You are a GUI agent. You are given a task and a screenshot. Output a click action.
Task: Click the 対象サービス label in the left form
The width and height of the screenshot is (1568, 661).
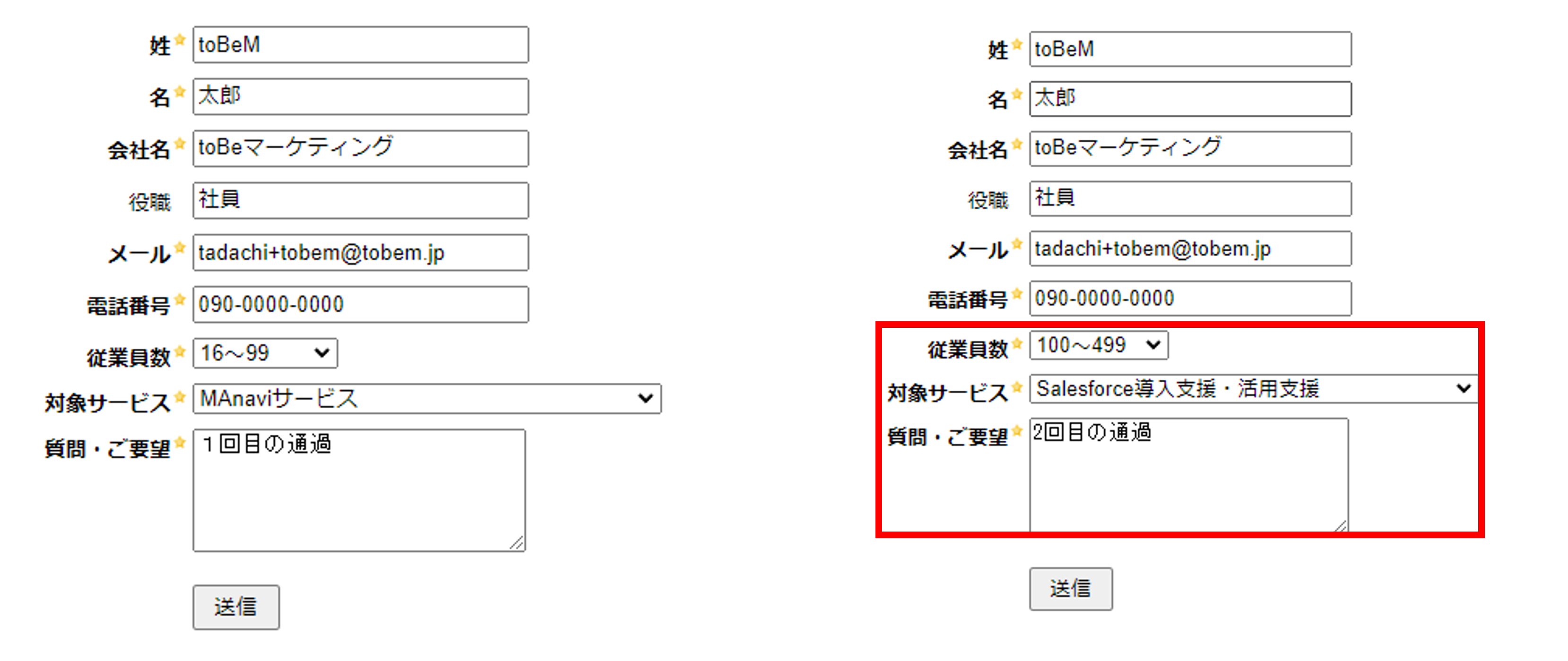point(107,403)
